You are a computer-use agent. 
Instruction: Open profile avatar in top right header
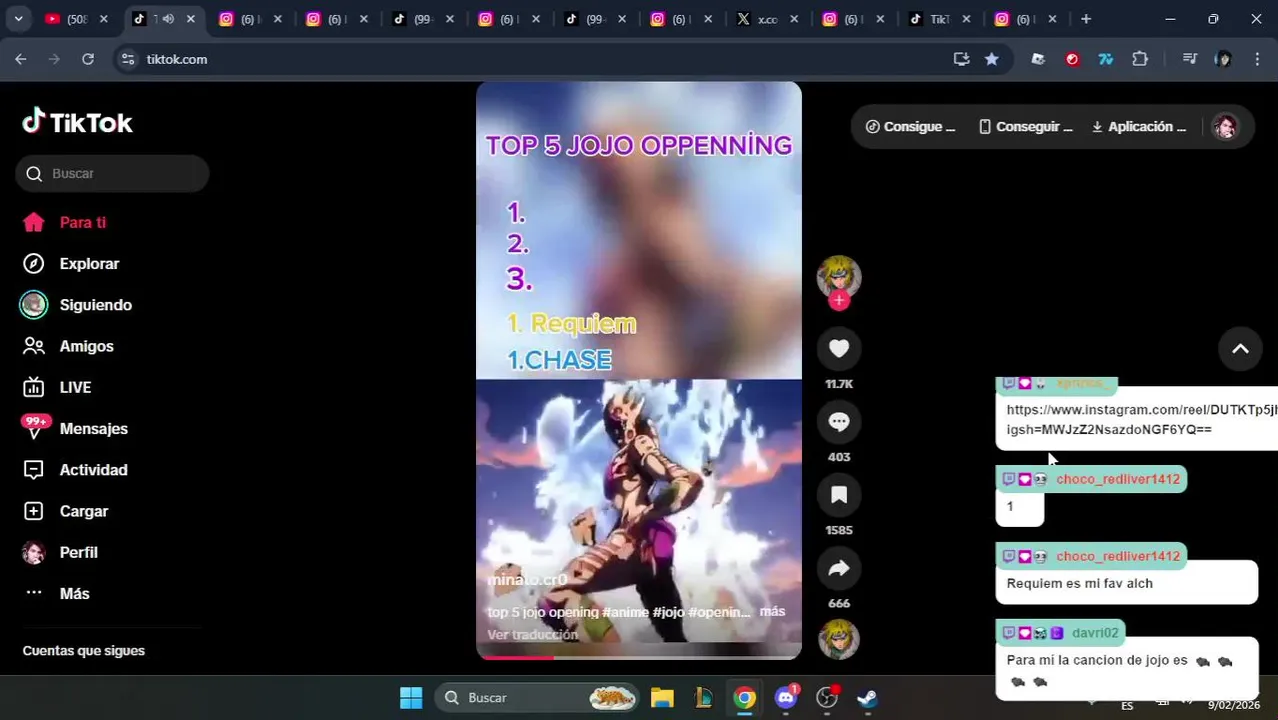click(1225, 127)
